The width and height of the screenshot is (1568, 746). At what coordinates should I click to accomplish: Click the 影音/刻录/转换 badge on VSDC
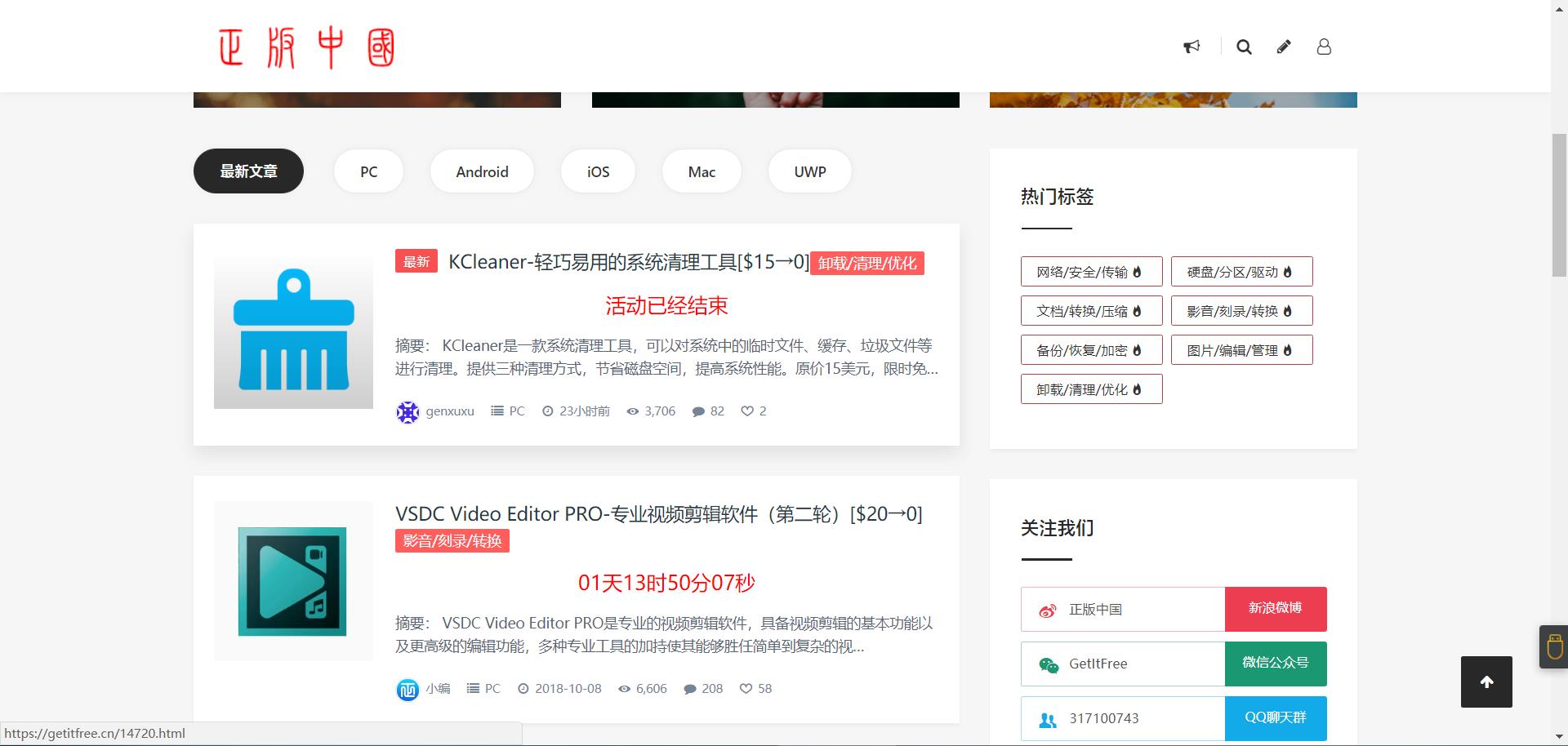pyautogui.click(x=452, y=541)
